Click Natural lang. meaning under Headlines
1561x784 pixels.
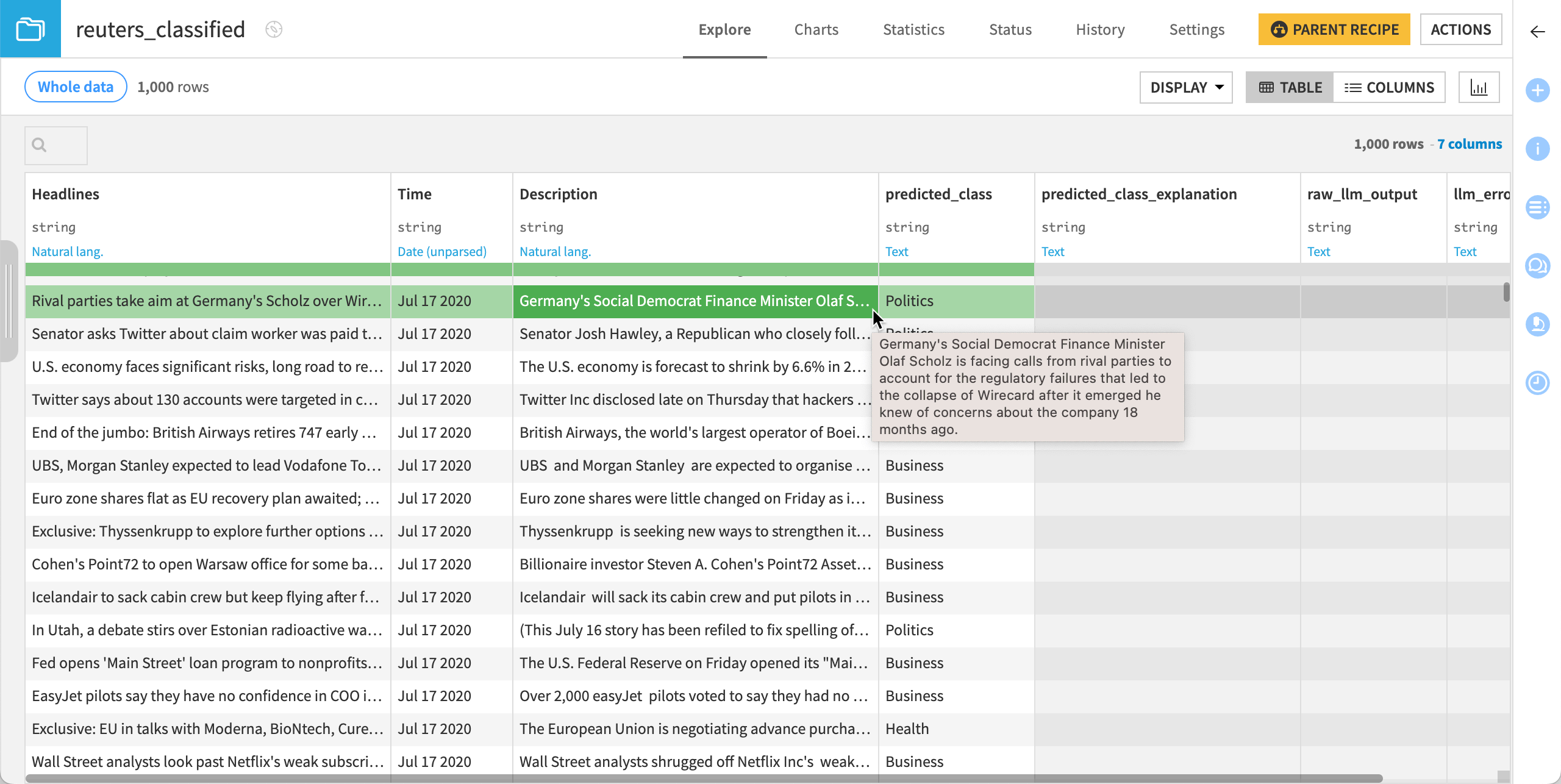click(68, 251)
